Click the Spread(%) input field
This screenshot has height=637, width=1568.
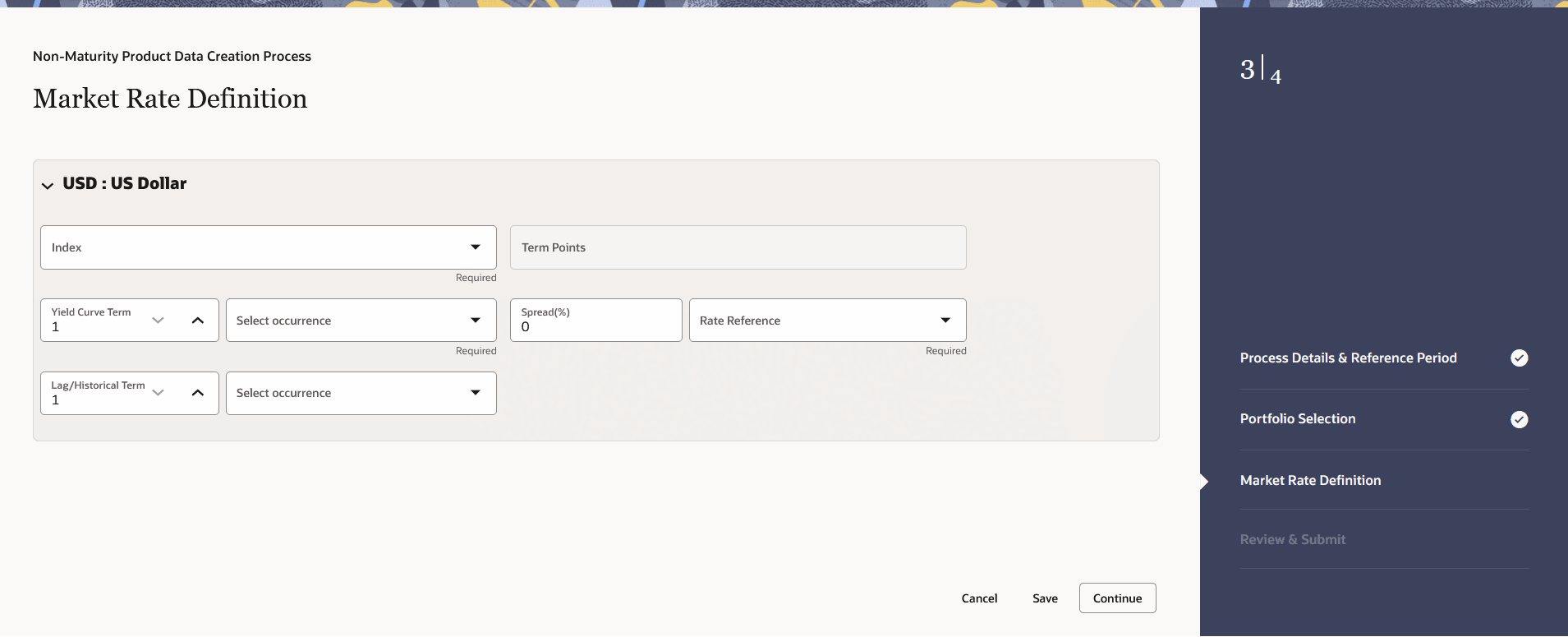(596, 321)
